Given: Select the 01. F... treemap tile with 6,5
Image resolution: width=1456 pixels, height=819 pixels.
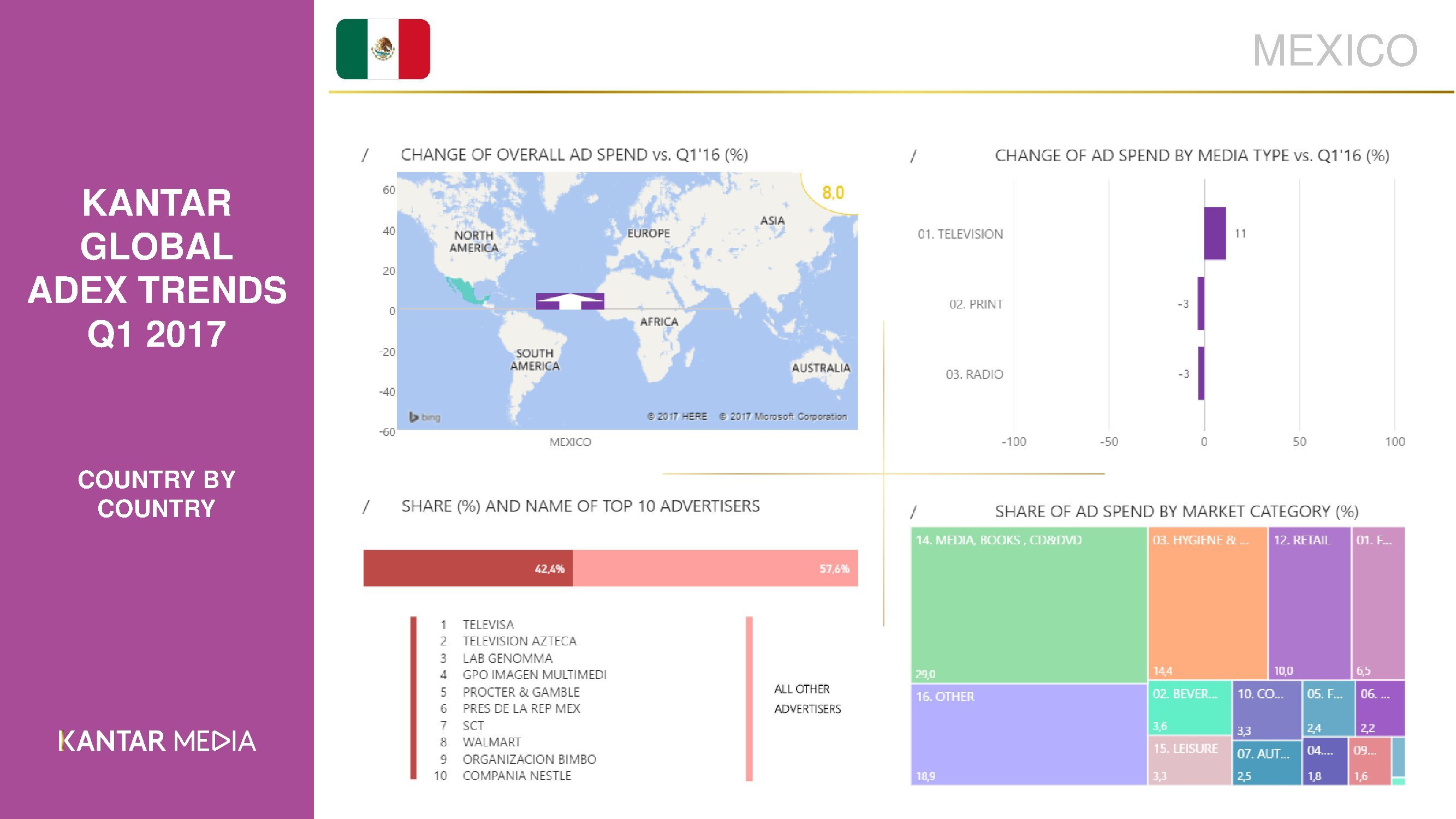Looking at the screenshot, I should (1378, 603).
